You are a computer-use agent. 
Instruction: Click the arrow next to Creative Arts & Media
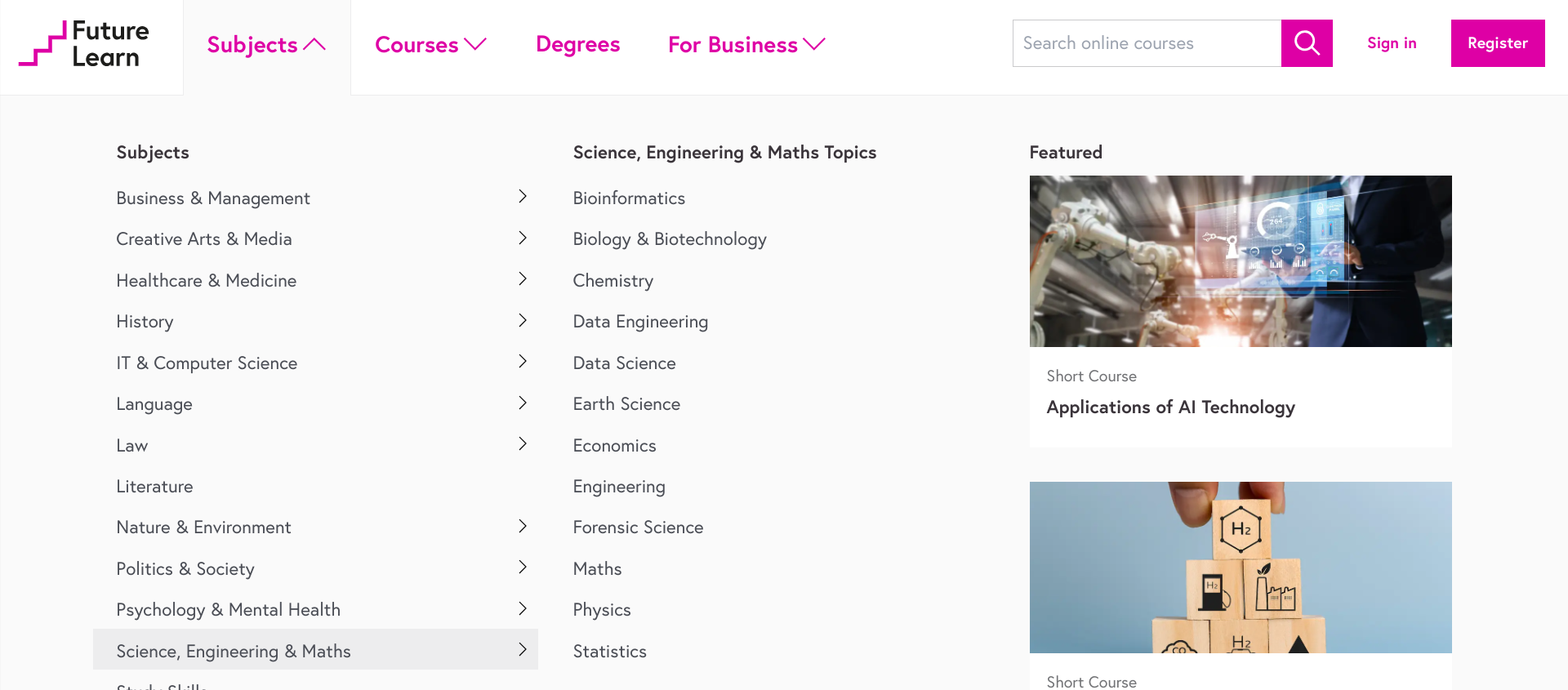pos(523,238)
